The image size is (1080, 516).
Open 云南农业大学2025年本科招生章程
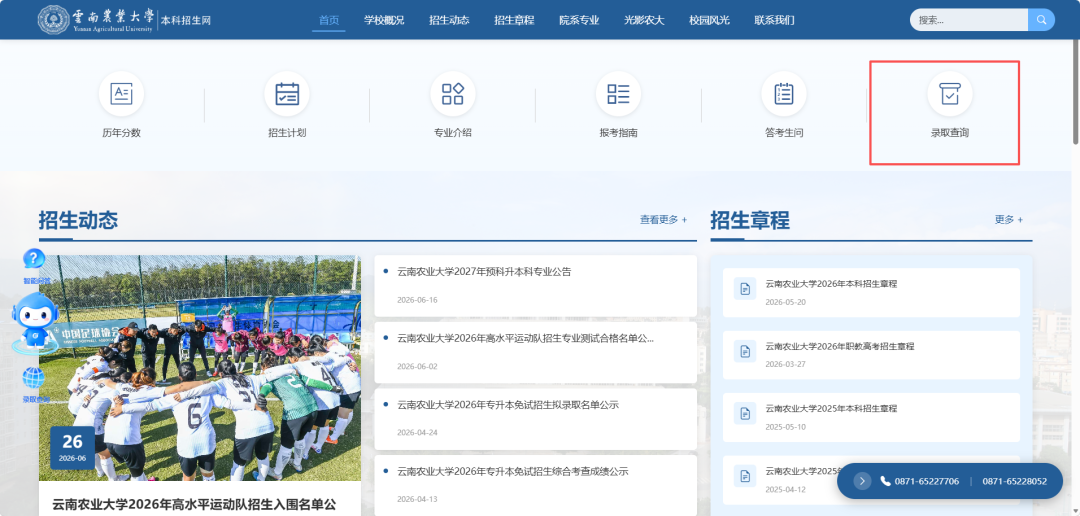(831, 409)
